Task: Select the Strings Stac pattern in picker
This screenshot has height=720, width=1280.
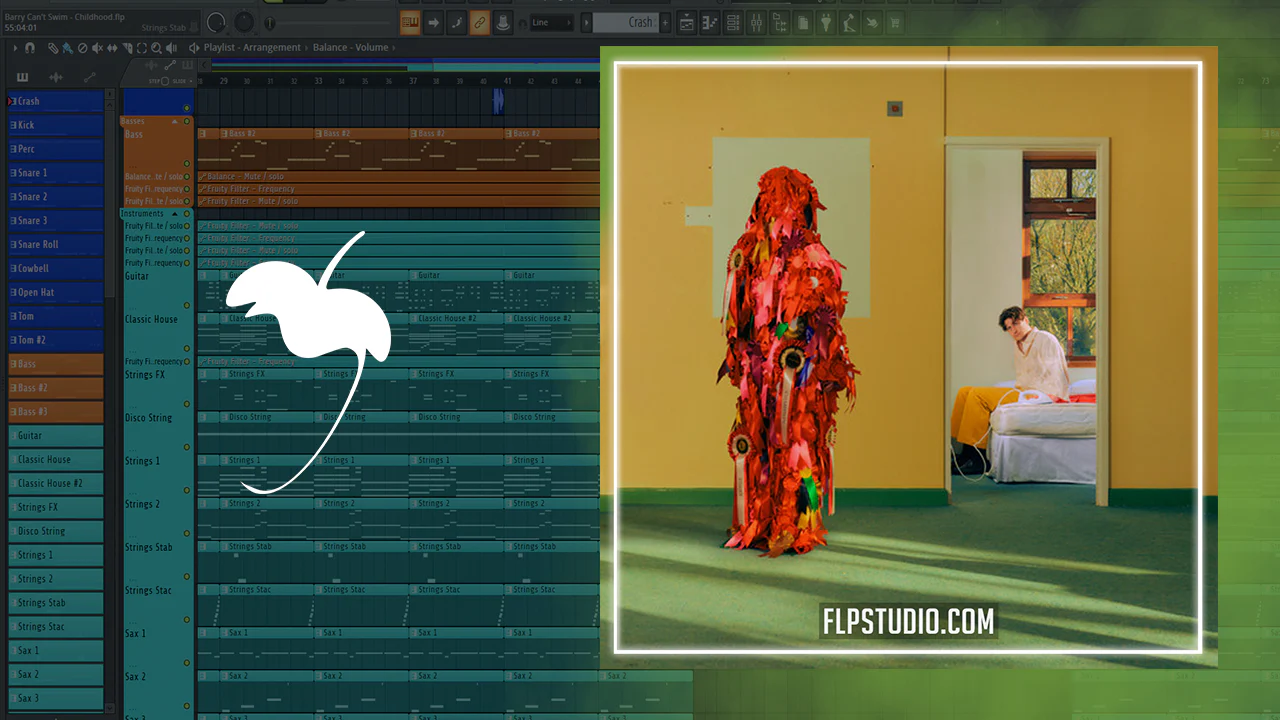Action: [x=56, y=627]
